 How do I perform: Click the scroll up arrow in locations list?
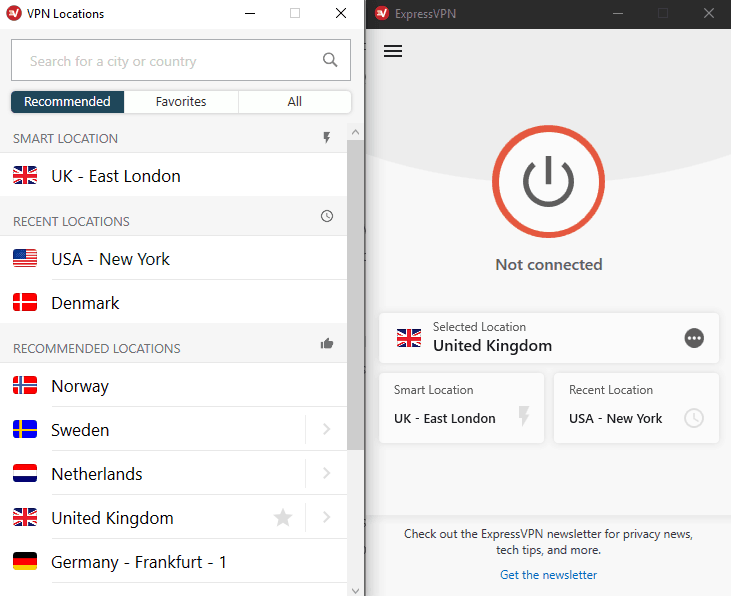tap(355, 132)
